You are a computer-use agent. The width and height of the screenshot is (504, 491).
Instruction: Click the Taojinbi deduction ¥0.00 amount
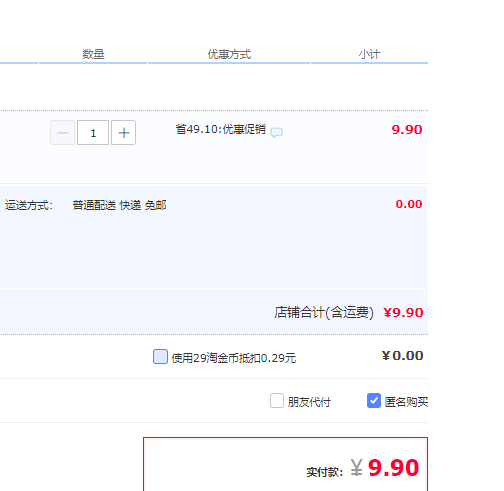tap(403, 356)
